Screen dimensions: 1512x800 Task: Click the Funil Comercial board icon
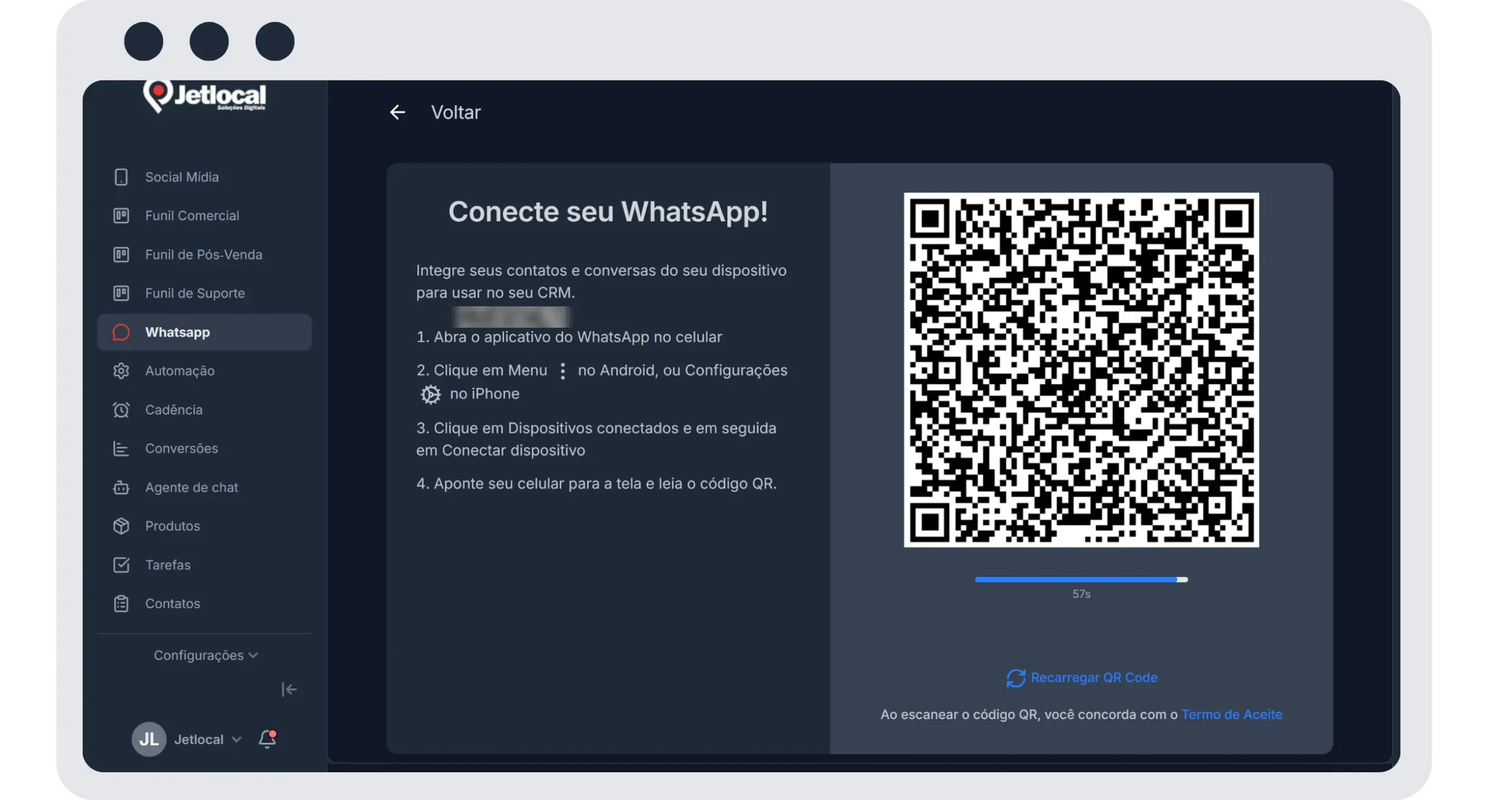[121, 215]
